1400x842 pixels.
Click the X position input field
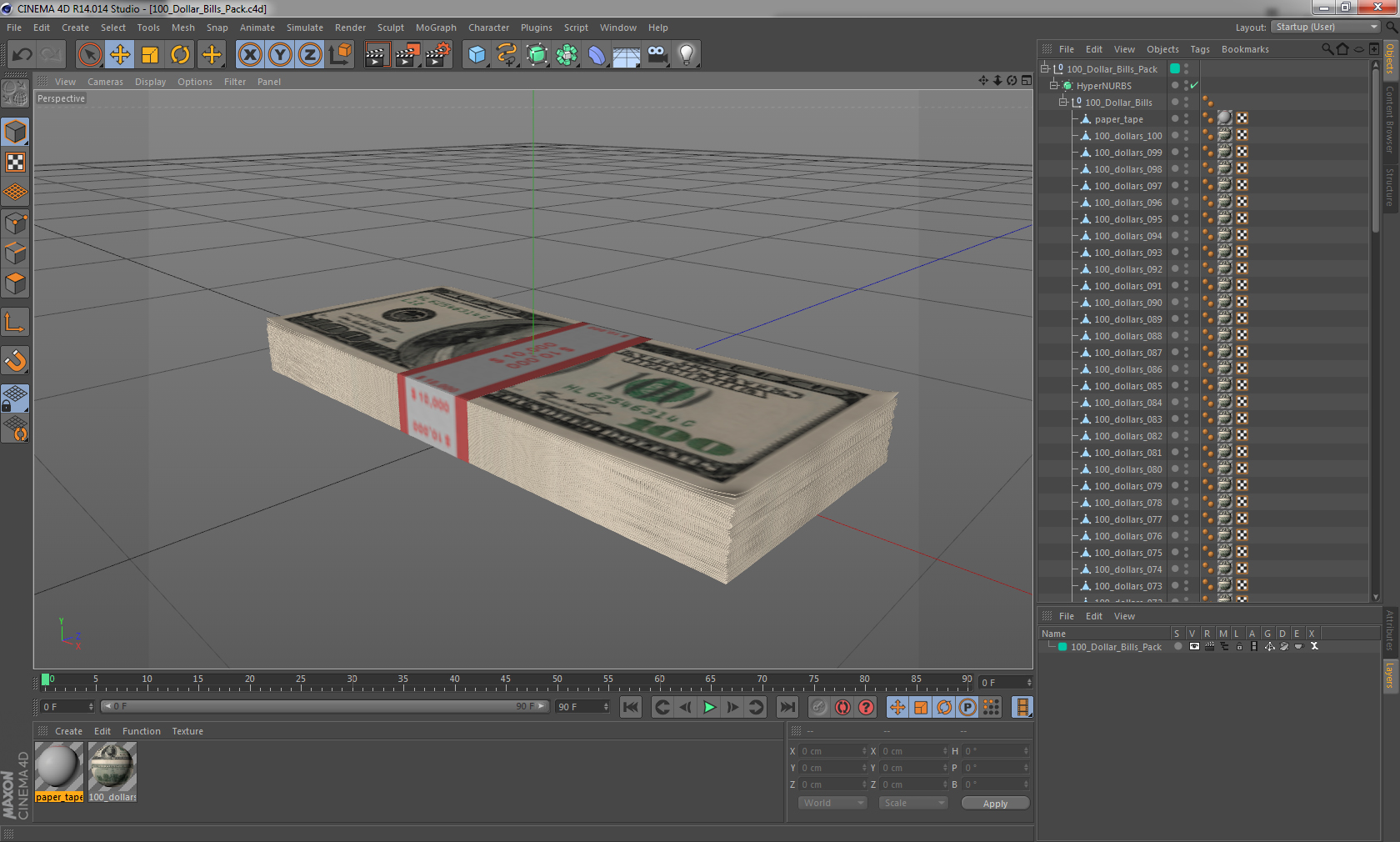833,751
